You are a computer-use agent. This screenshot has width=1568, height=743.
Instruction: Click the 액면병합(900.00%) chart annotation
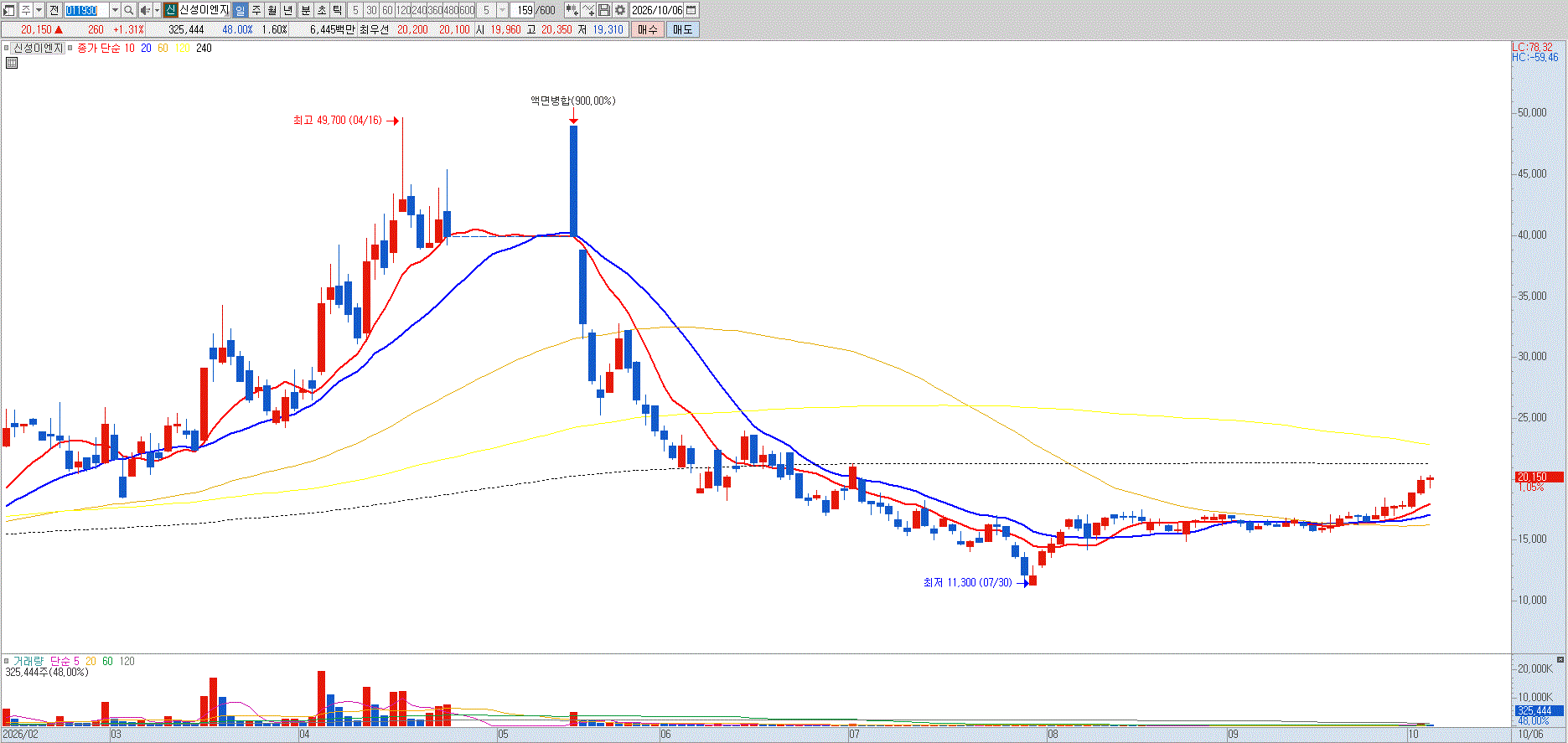572,101
